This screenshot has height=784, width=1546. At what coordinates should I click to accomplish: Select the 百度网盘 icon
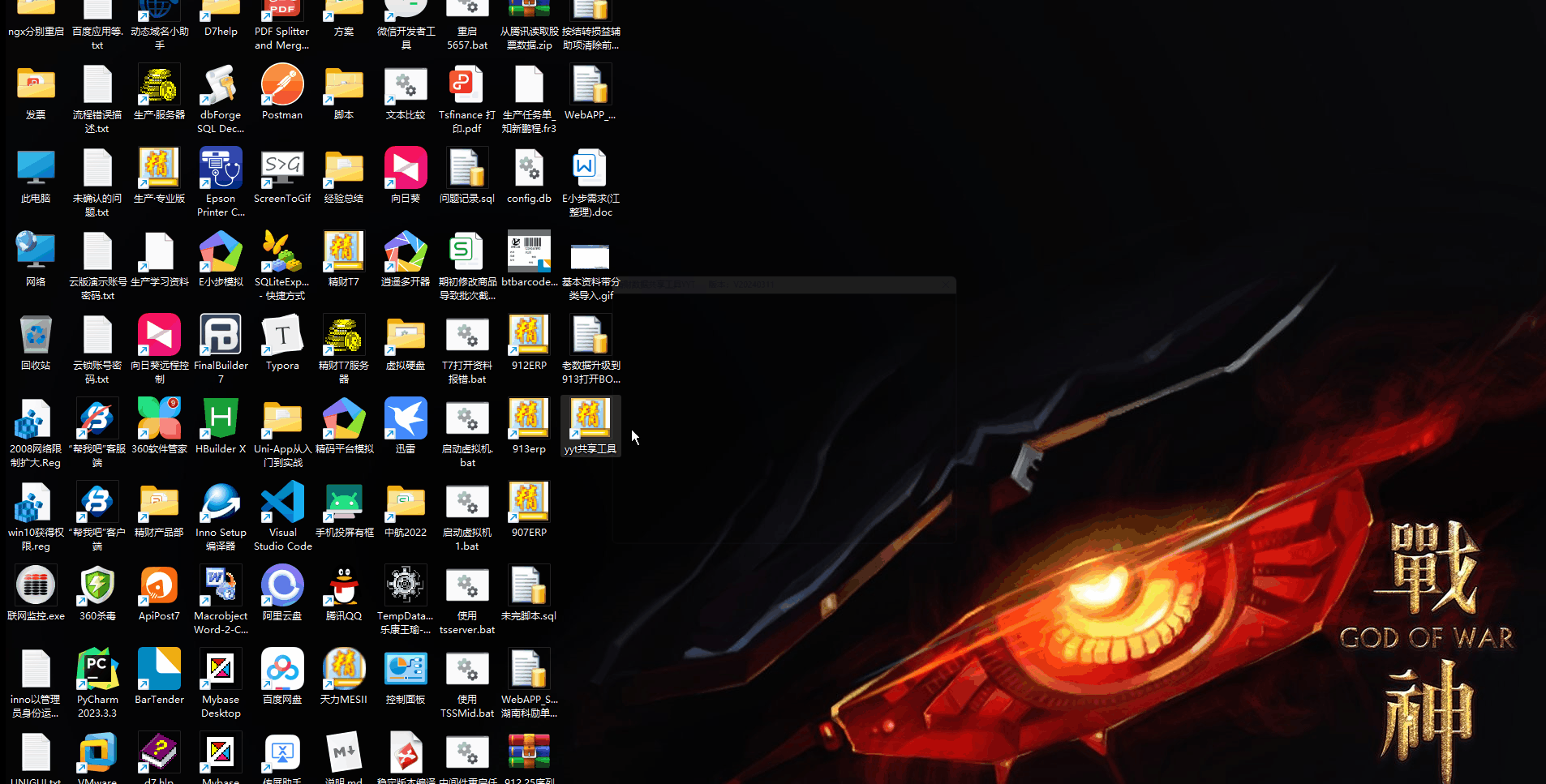tap(282, 670)
